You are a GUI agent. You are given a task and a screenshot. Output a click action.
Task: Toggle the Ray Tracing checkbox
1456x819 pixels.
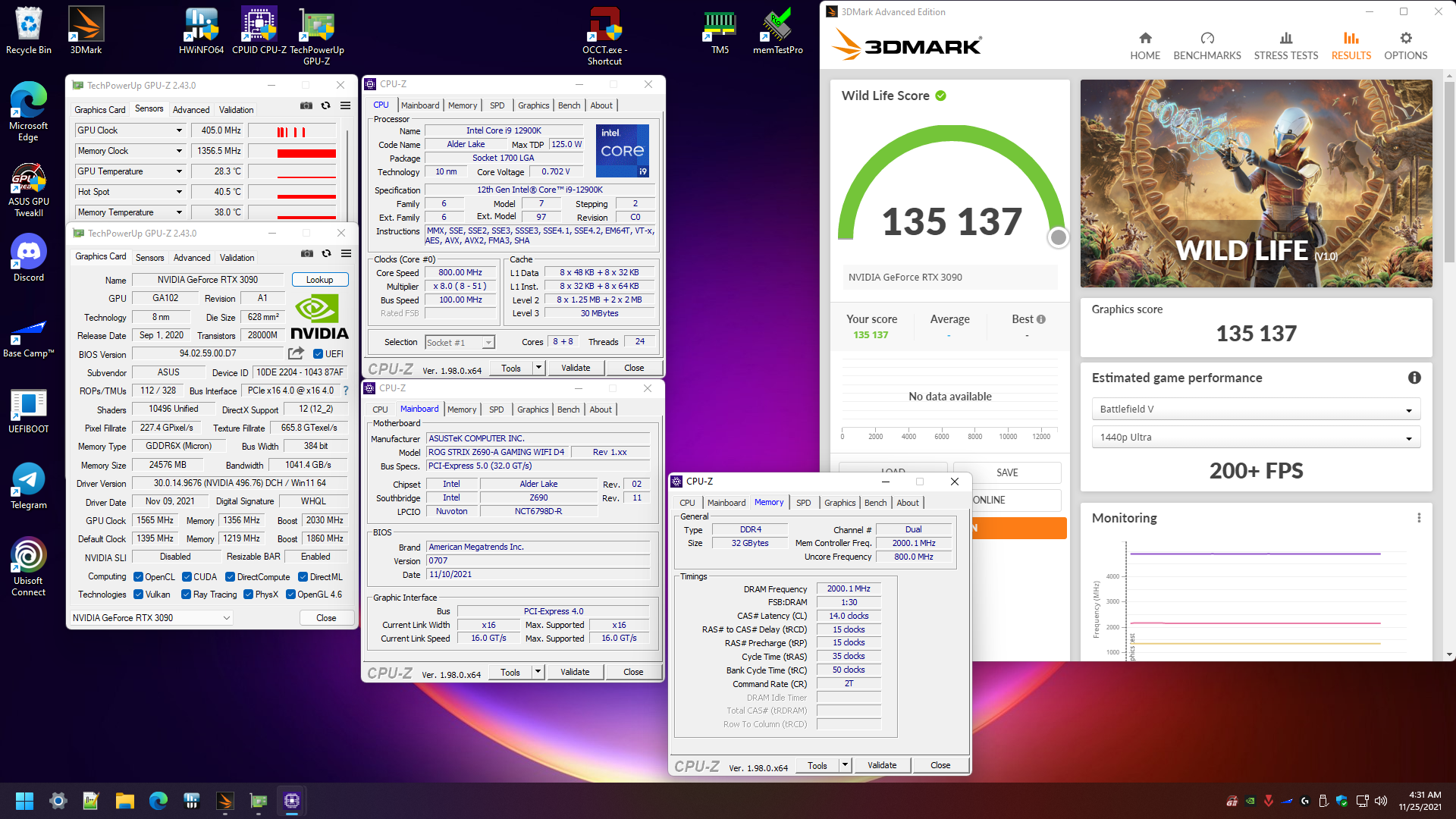pyautogui.click(x=186, y=595)
